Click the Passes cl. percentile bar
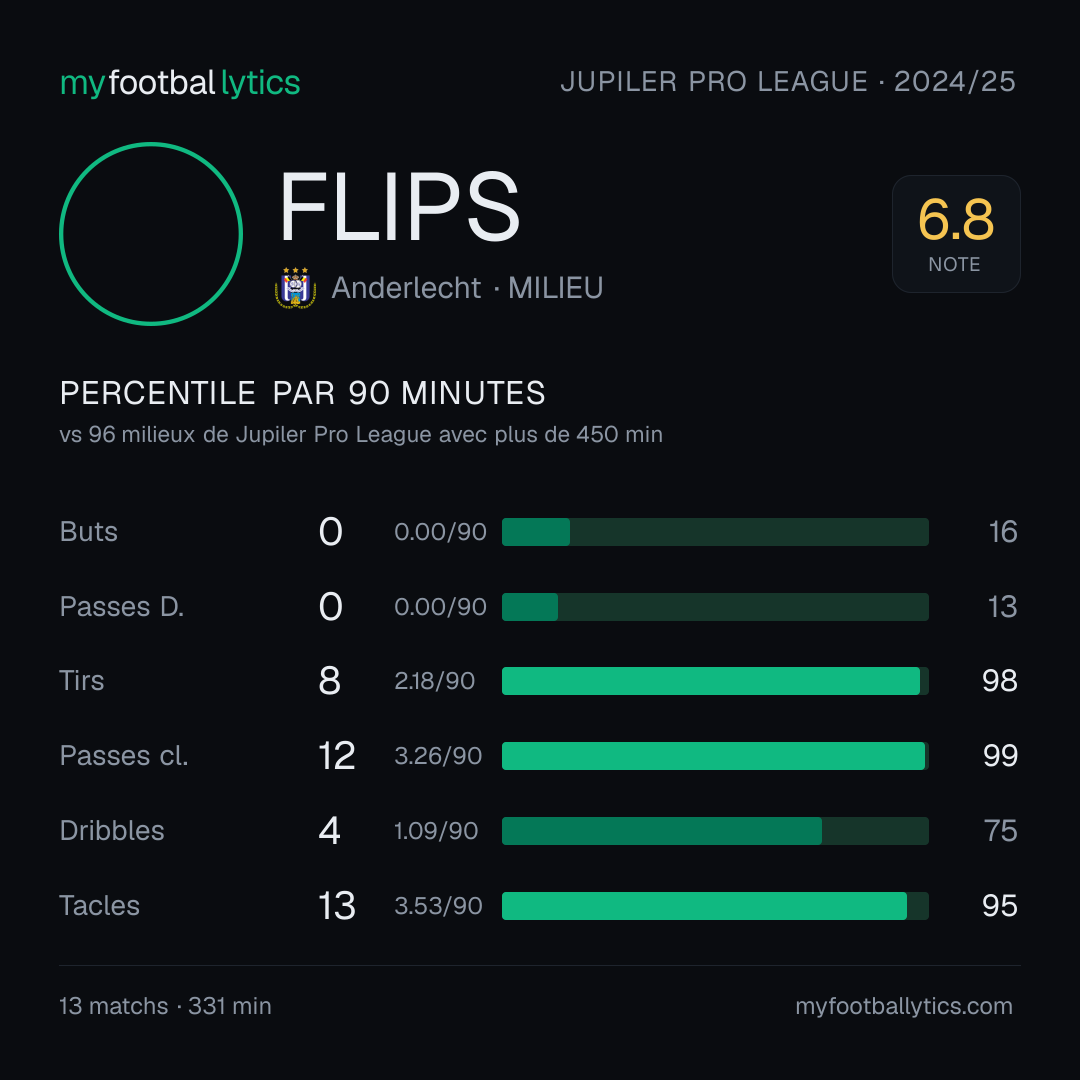 715,756
